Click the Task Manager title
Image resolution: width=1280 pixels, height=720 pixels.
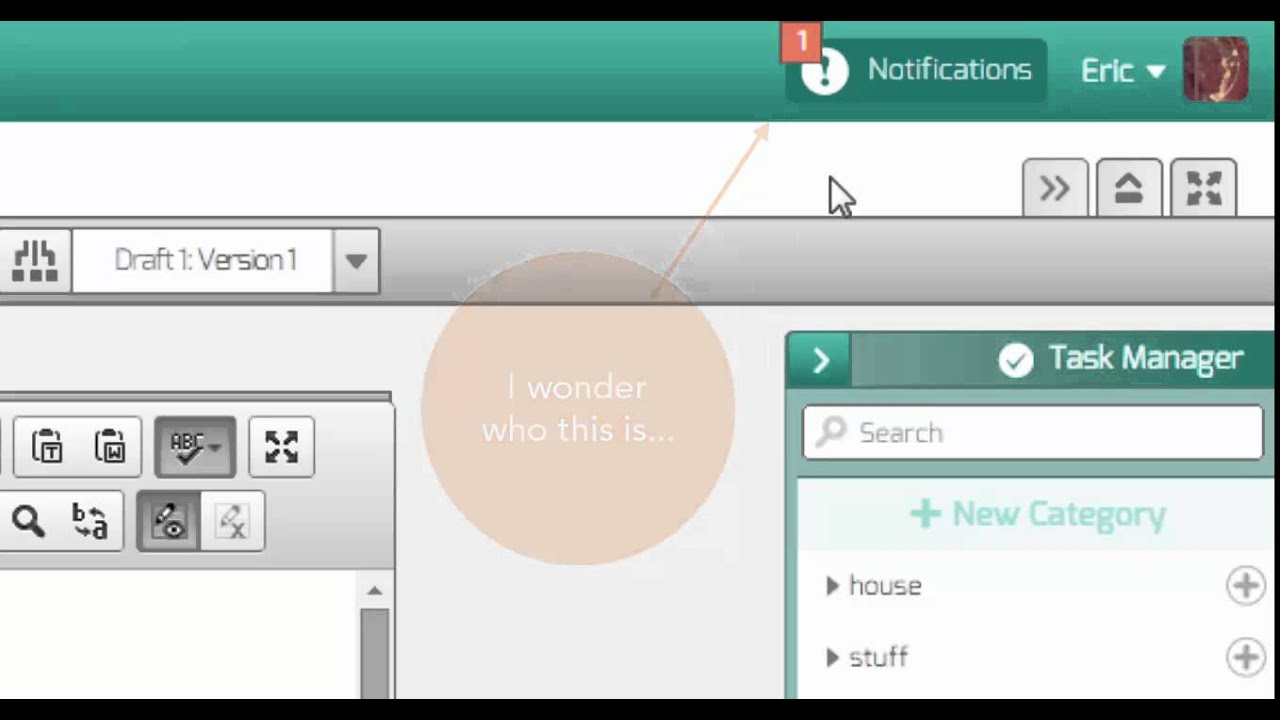click(1146, 358)
